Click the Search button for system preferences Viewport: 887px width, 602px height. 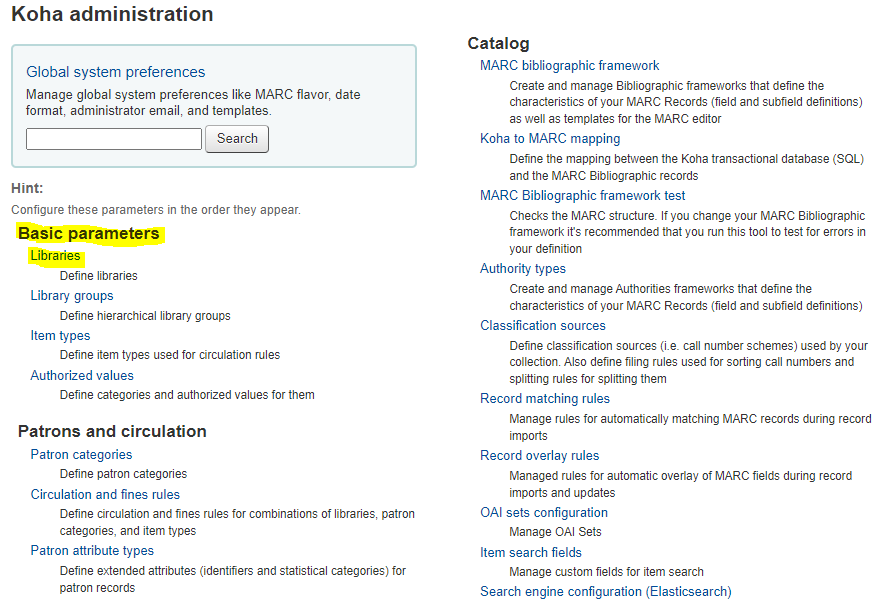coord(236,139)
